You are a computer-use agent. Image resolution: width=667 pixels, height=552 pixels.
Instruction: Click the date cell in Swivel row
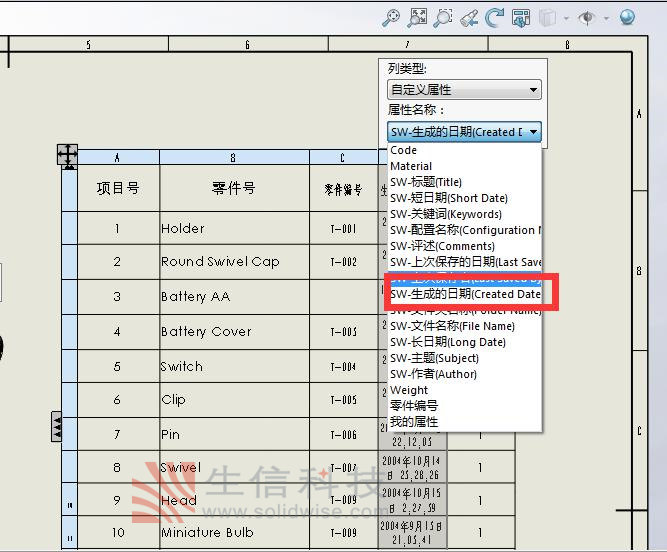[412, 467]
